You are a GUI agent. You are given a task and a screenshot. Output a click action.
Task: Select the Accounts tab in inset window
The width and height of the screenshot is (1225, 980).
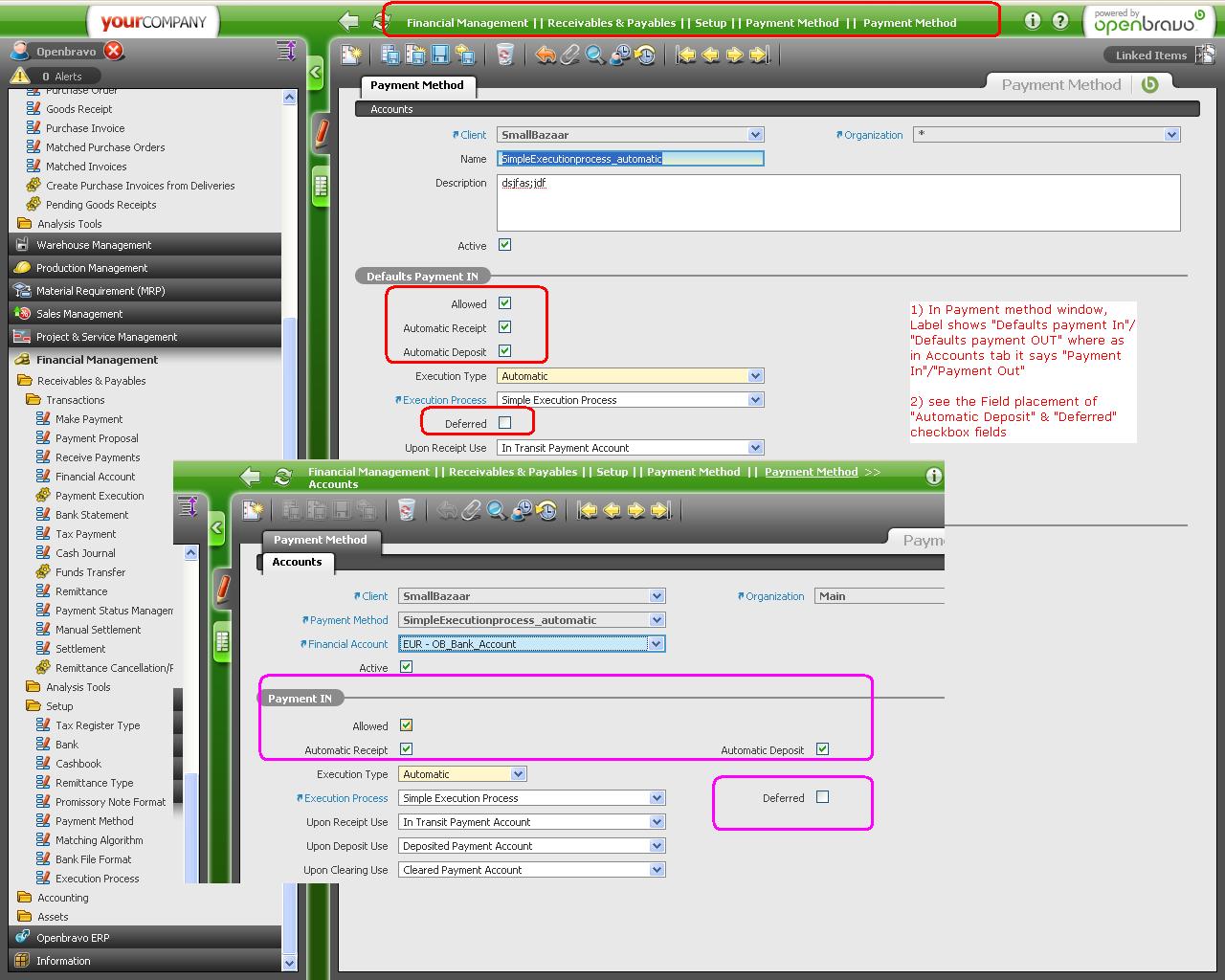click(297, 562)
